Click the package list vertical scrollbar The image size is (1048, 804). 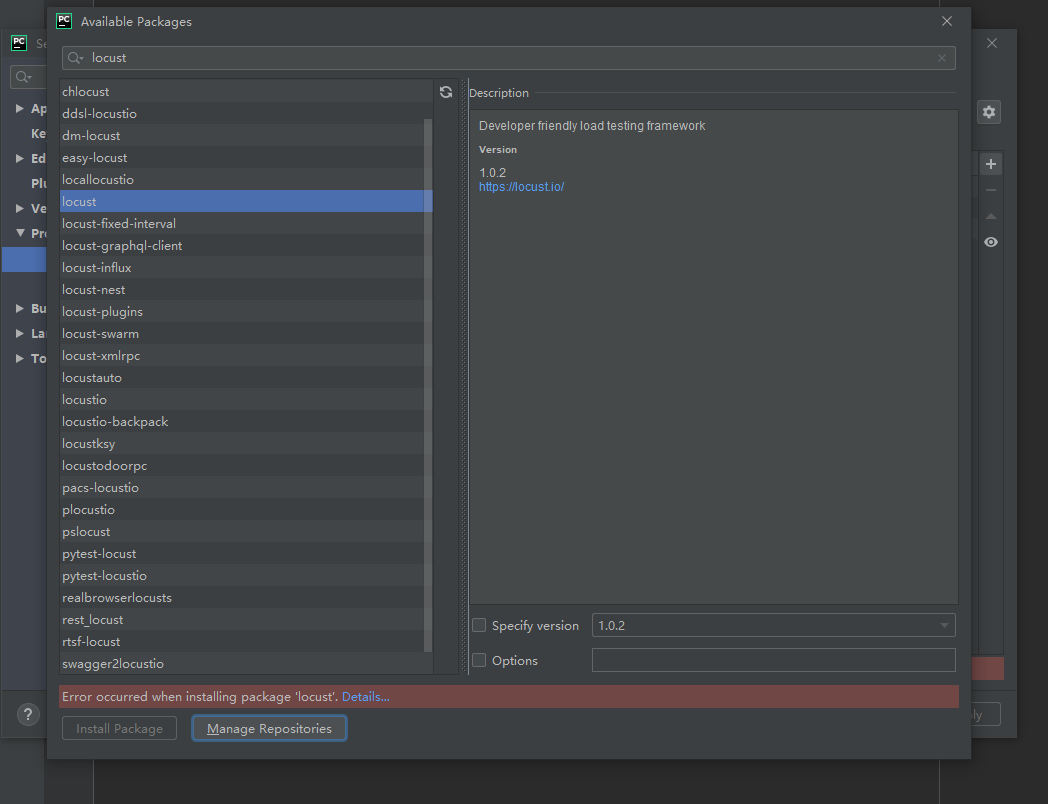[x=428, y=385]
